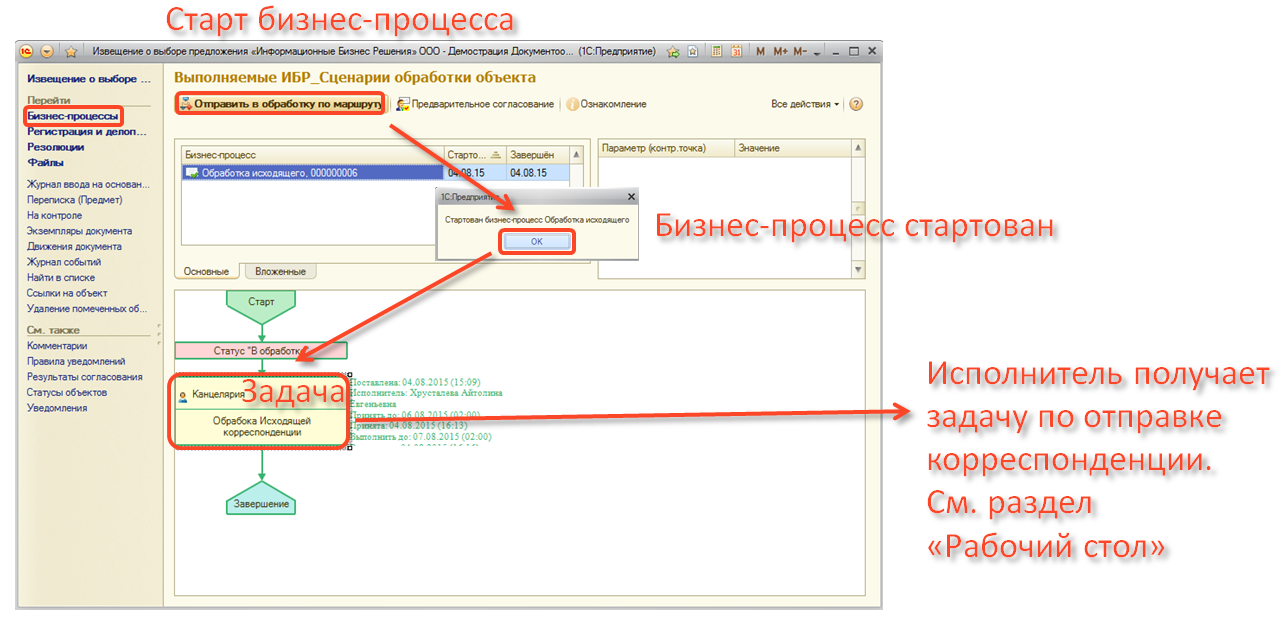Image resolution: width=1282 pixels, height=617 pixels.
Task: Click the help question mark icon
Action: 856,104
